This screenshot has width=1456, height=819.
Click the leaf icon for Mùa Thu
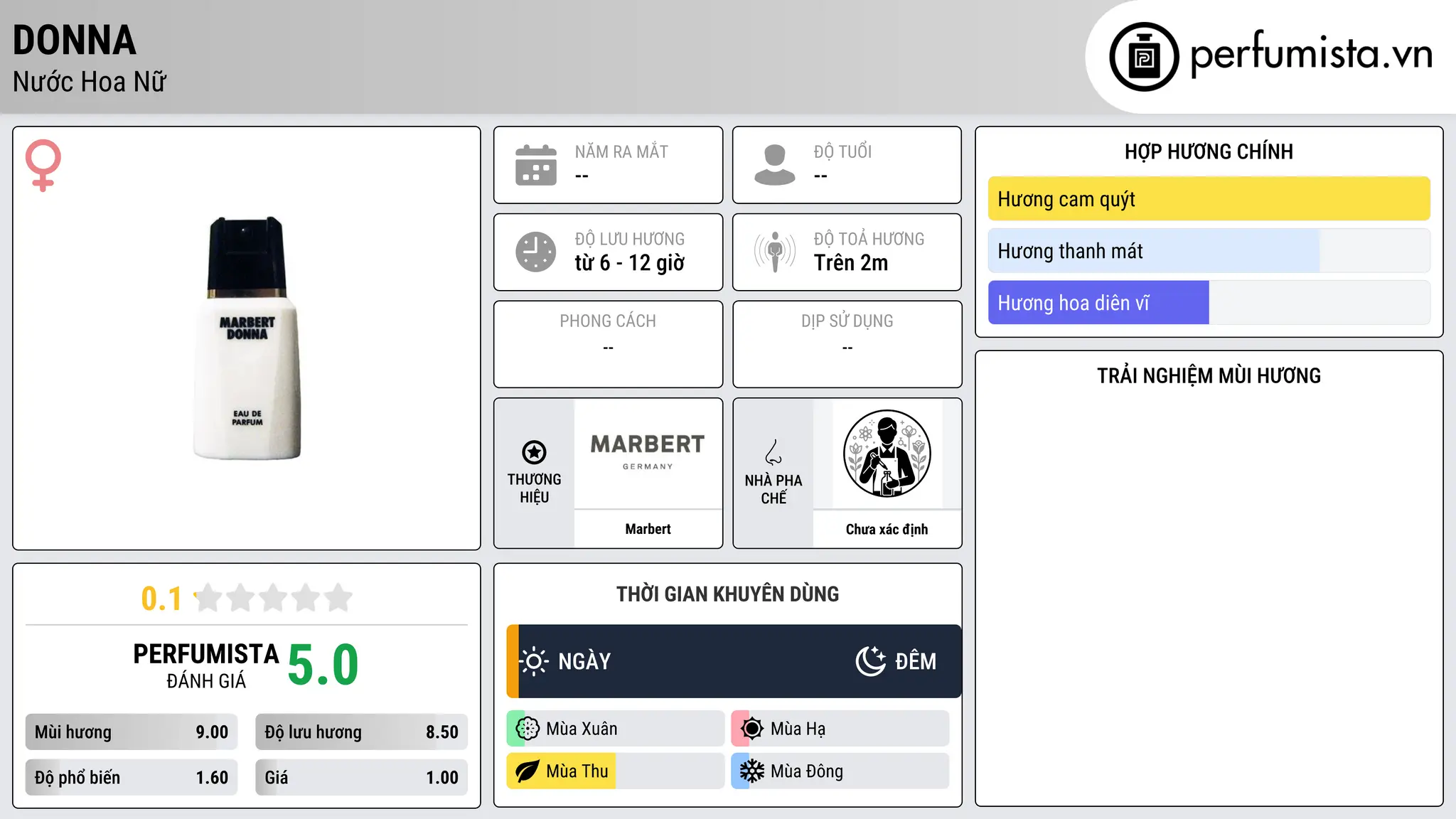(x=528, y=771)
